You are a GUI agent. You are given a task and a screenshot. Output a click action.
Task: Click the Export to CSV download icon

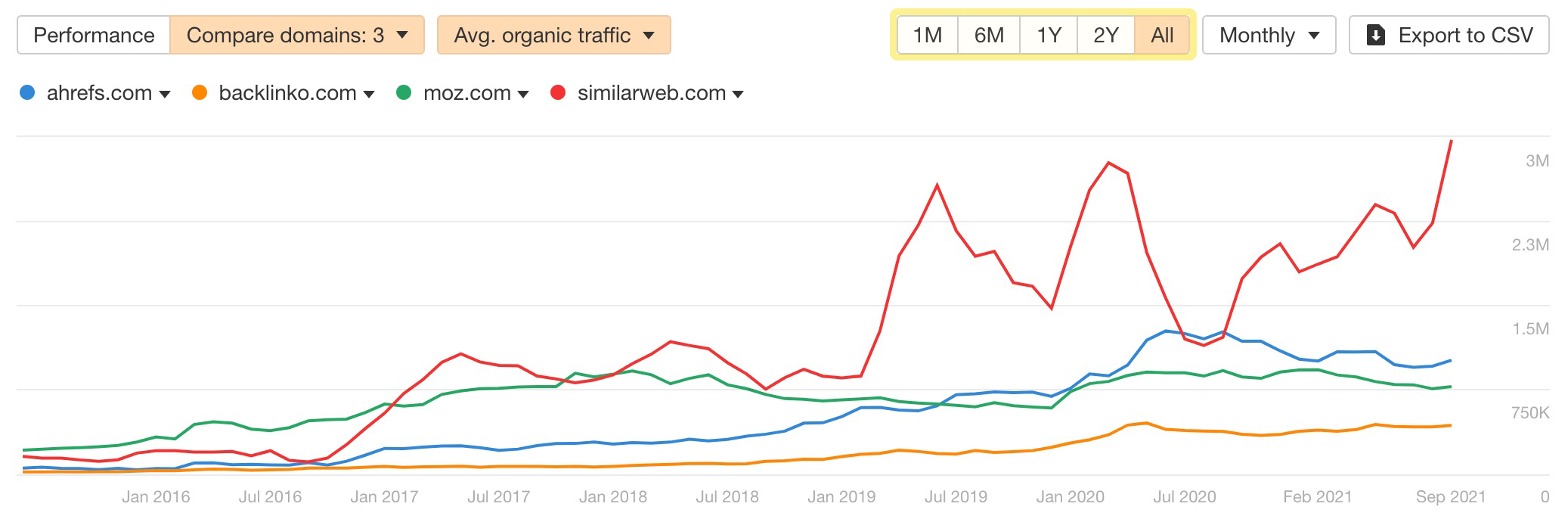coord(1376,36)
